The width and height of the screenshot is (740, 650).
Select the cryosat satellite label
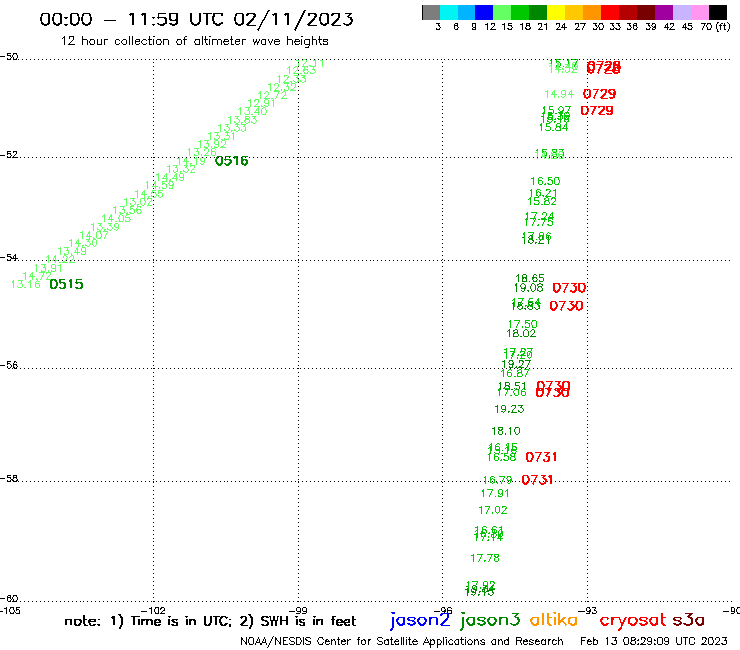click(632, 621)
